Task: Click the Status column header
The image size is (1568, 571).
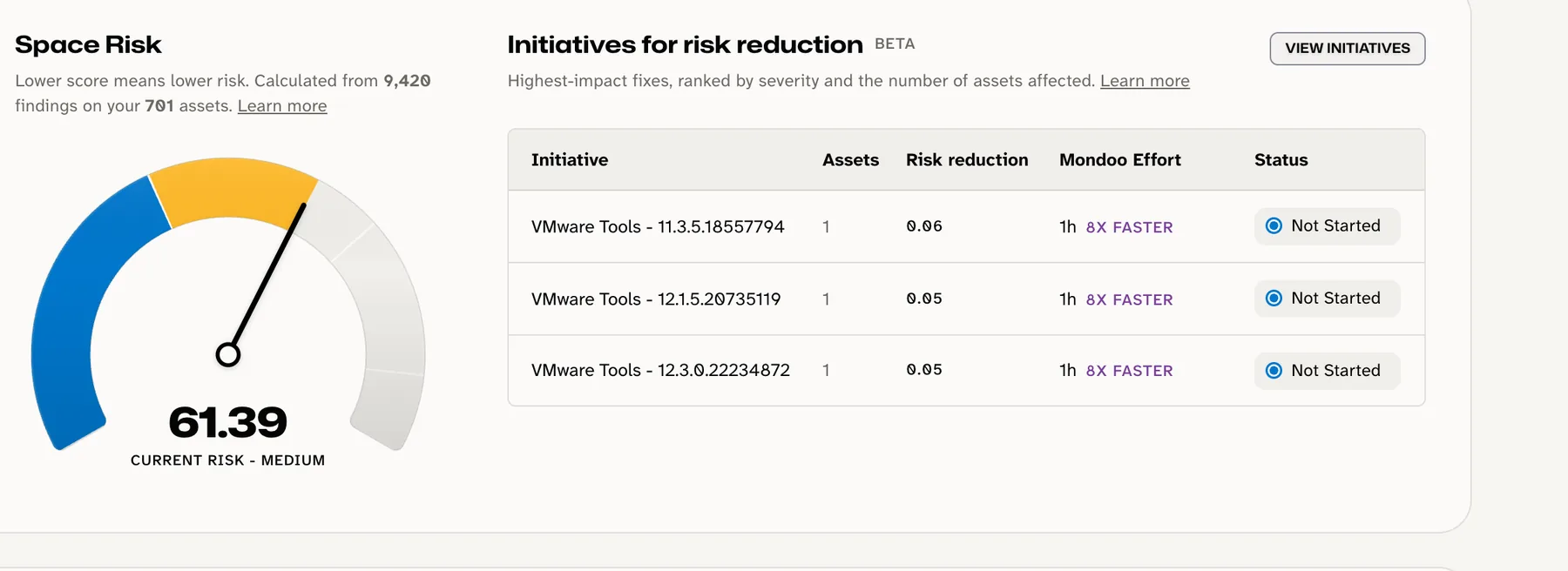Action: (1281, 160)
